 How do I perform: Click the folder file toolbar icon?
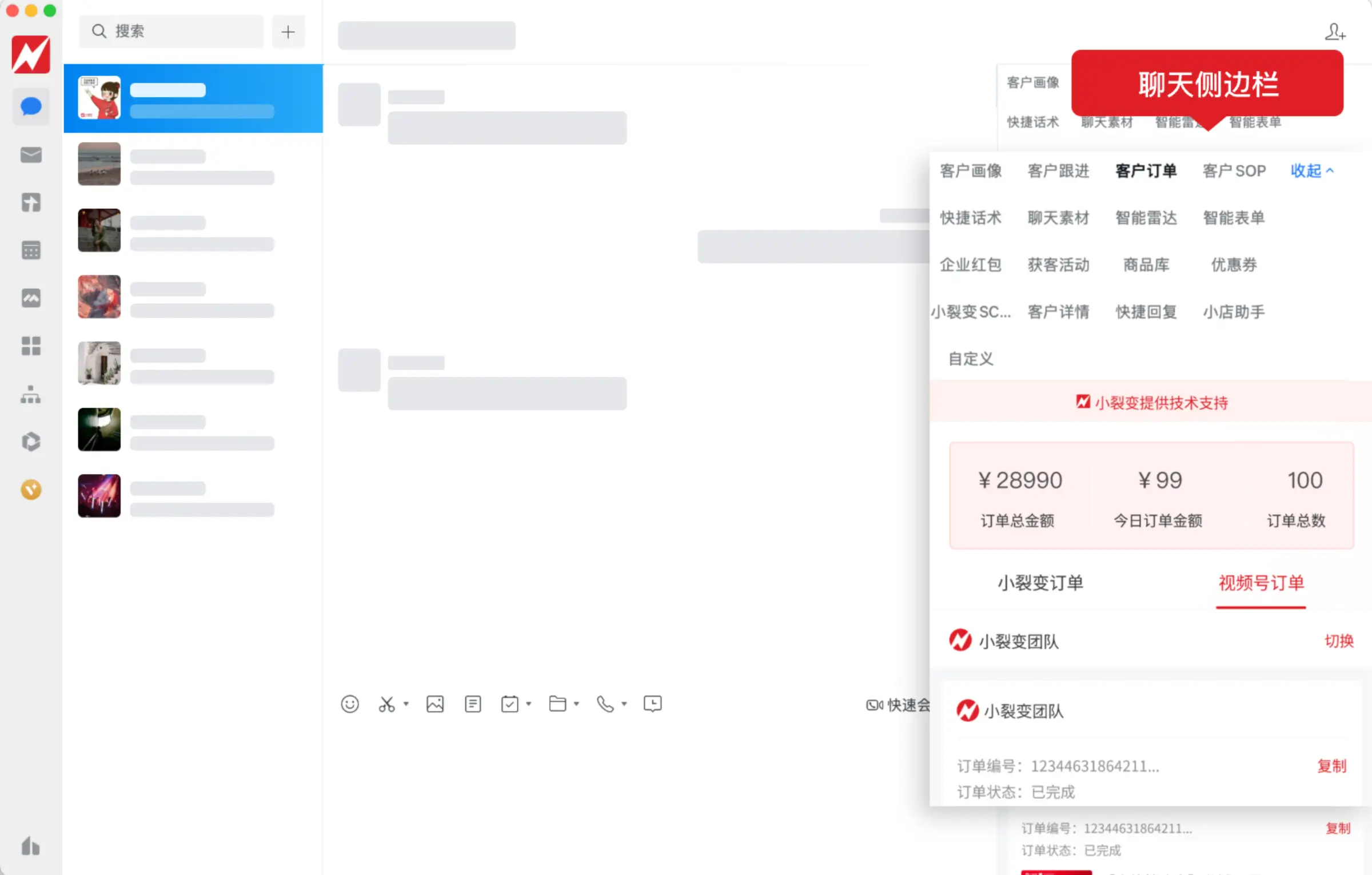point(557,704)
